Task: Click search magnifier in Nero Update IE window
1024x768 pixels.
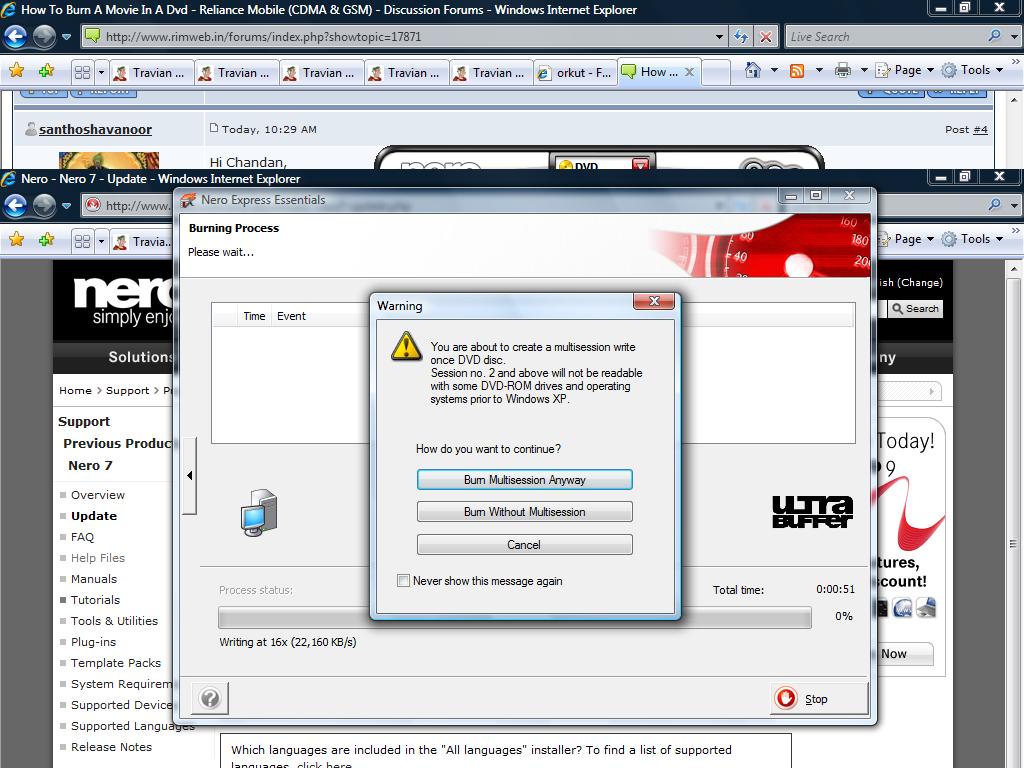Action: (x=995, y=204)
